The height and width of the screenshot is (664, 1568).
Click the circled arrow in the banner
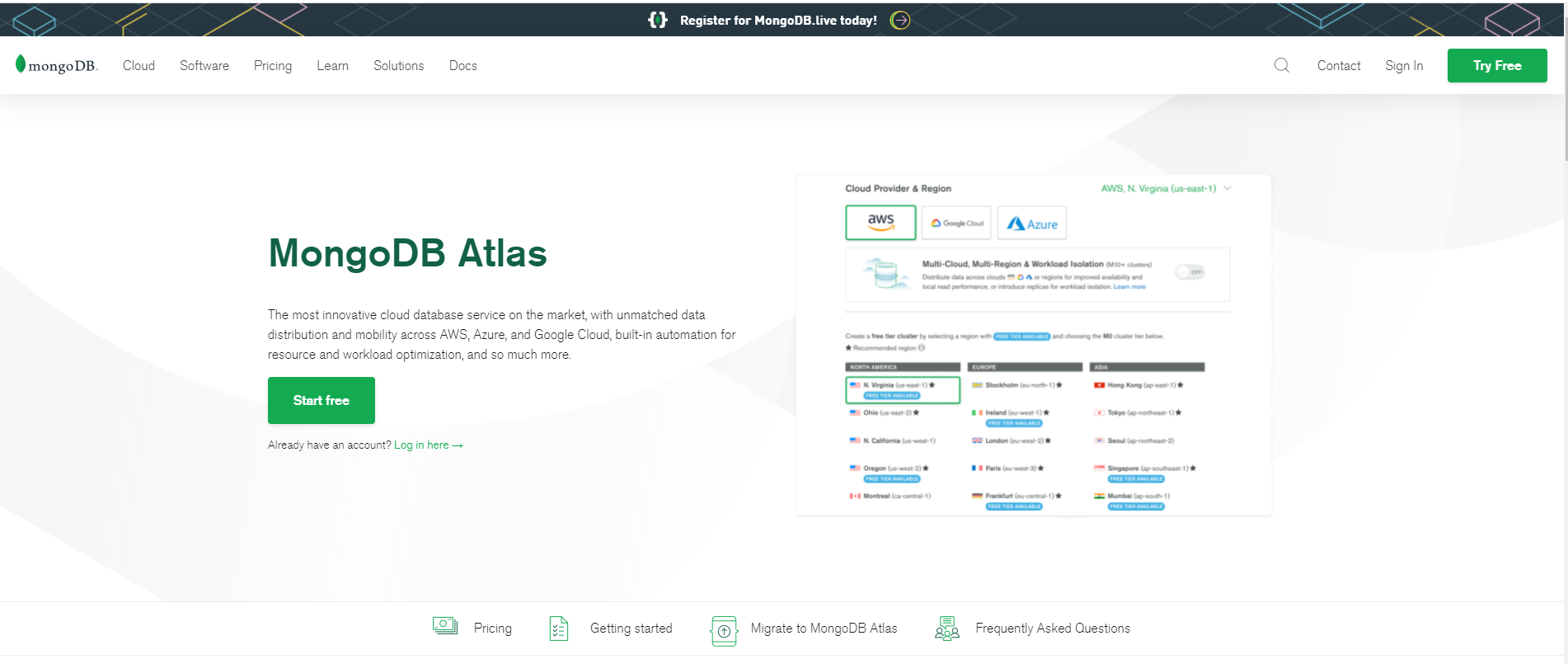tap(900, 21)
